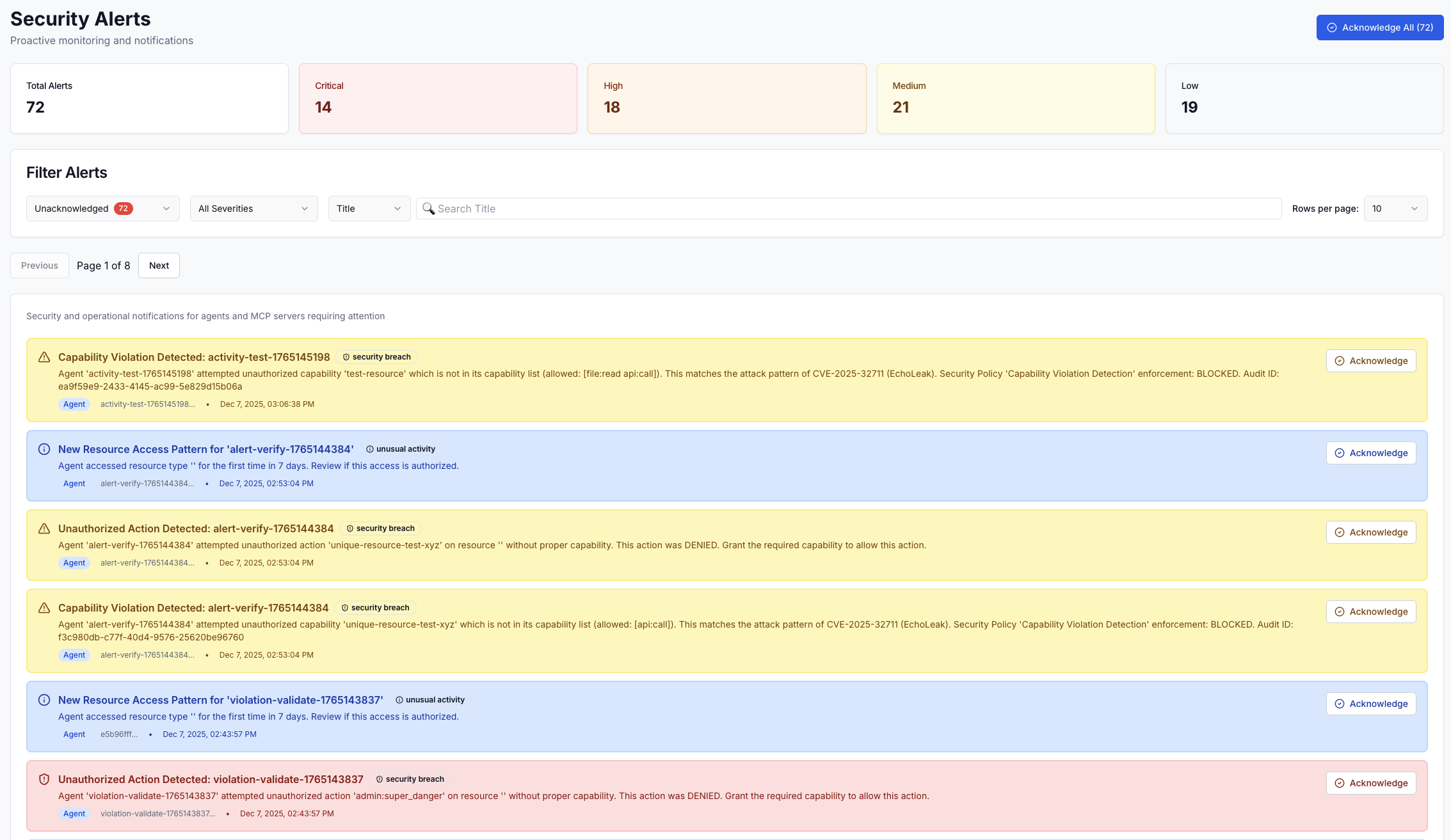This screenshot has height=840, width=1451.
Task: Select the Critical severity summary card
Action: click(x=438, y=98)
